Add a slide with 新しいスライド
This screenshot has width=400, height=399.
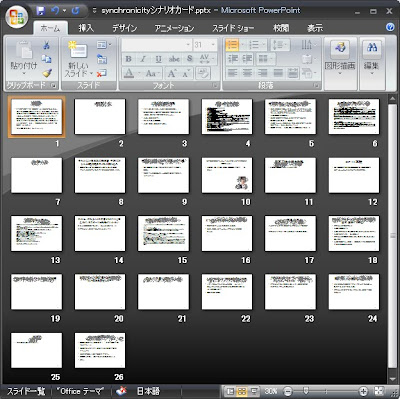pos(78,59)
